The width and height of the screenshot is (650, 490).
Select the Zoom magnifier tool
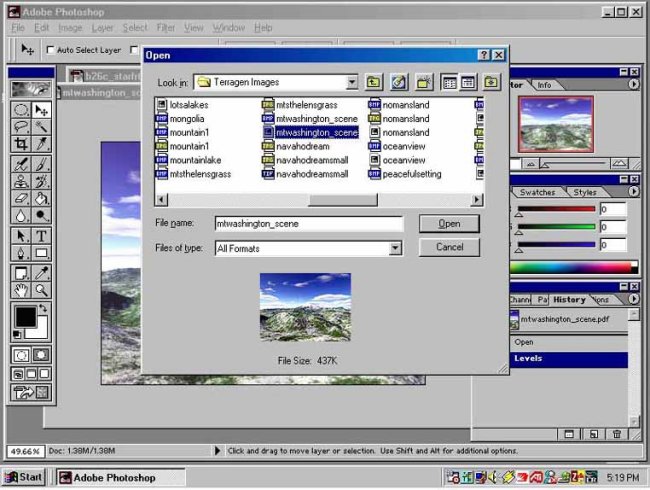[x=41, y=290]
